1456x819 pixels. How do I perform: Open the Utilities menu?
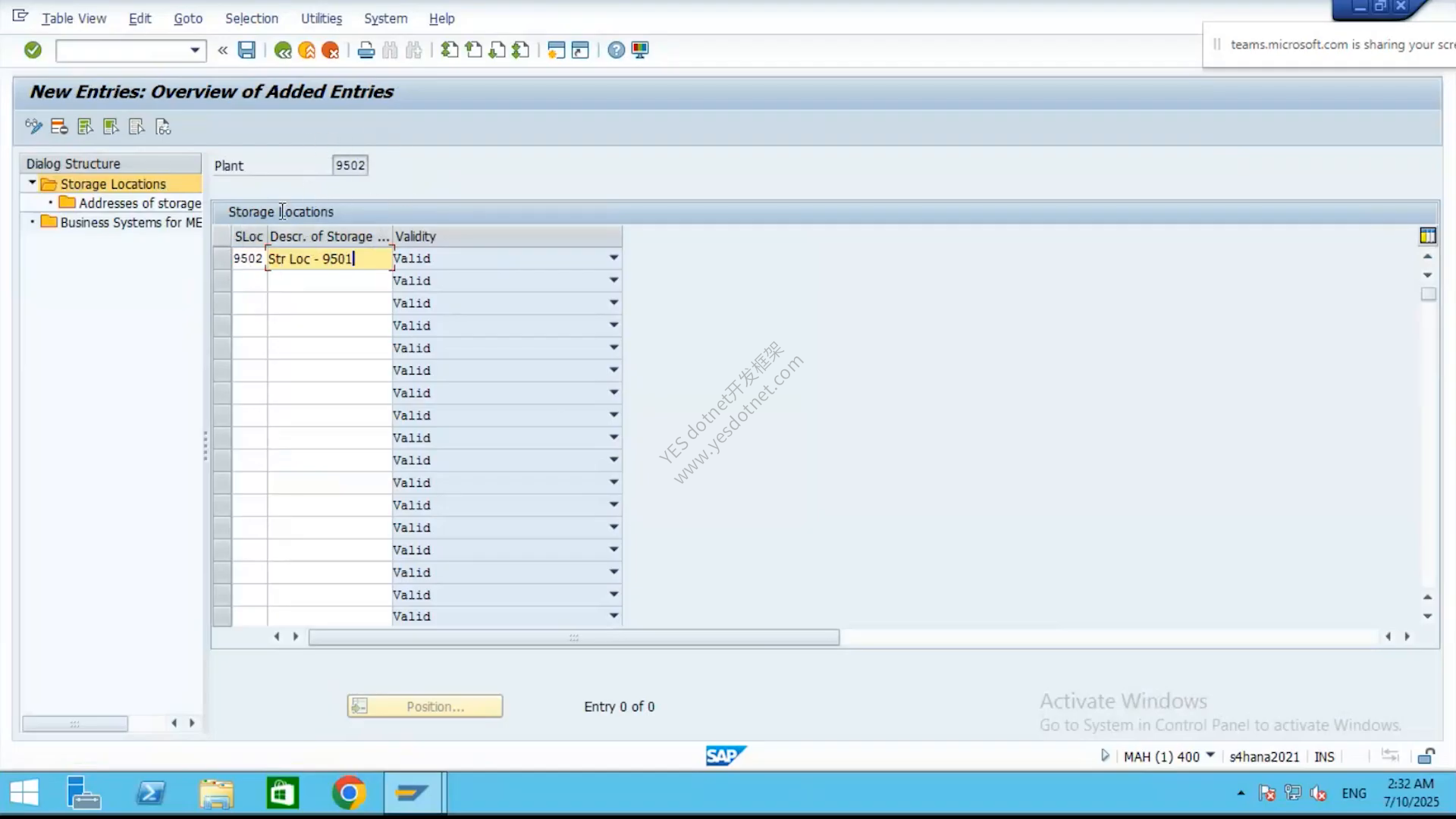tap(322, 18)
